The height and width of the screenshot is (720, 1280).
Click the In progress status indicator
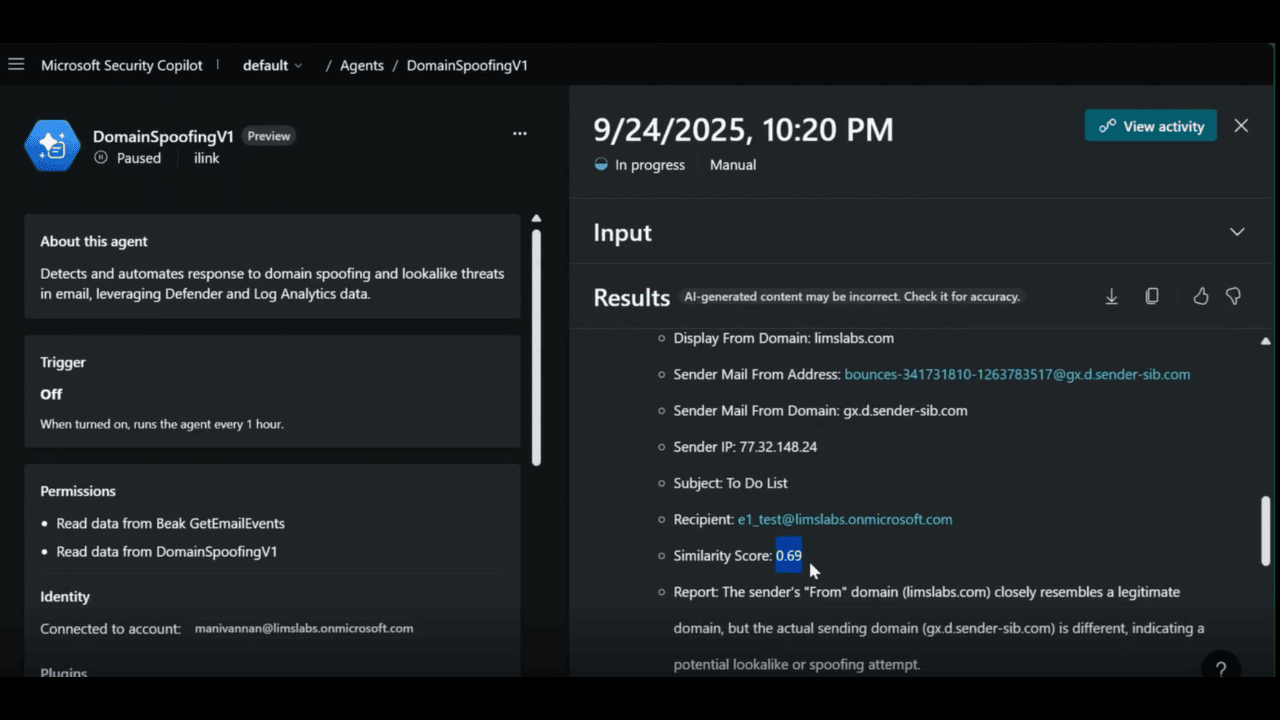640,165
